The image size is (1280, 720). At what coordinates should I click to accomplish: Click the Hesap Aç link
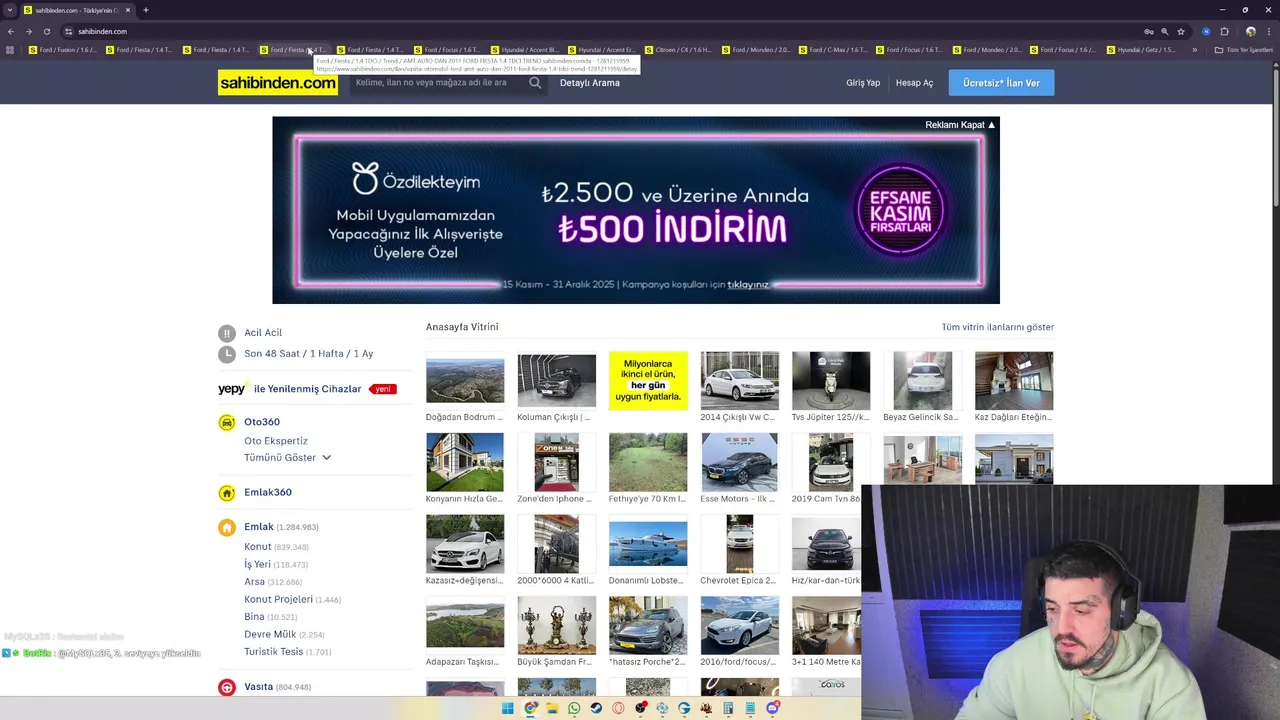coord(914,83)
